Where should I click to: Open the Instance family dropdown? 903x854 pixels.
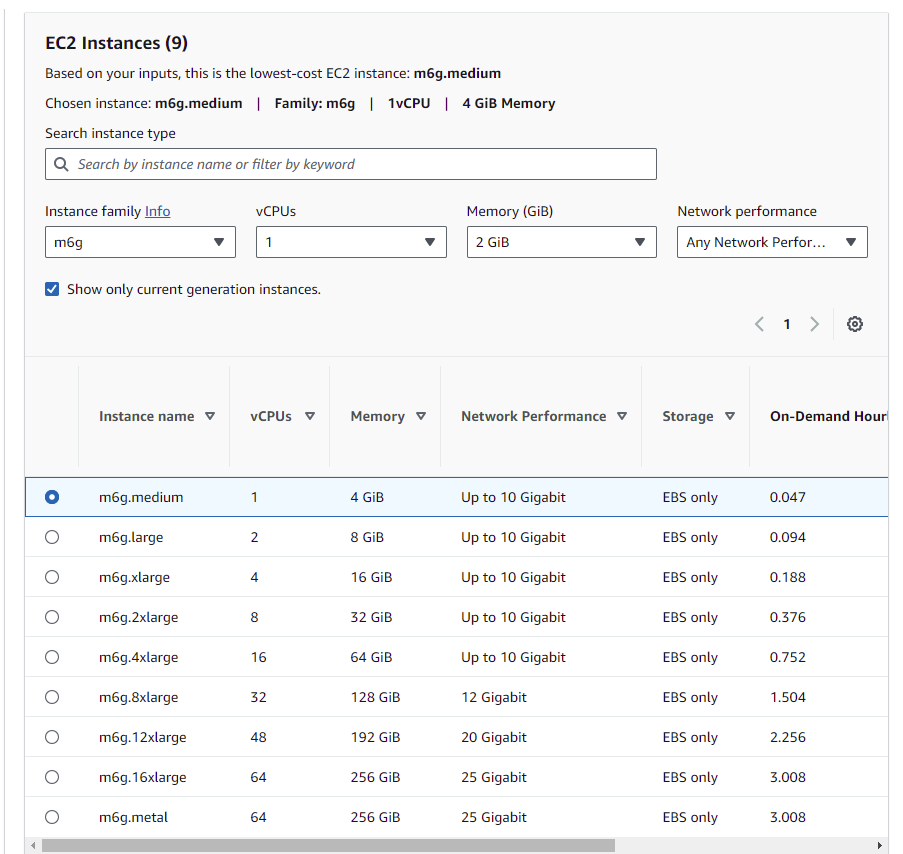140,243
